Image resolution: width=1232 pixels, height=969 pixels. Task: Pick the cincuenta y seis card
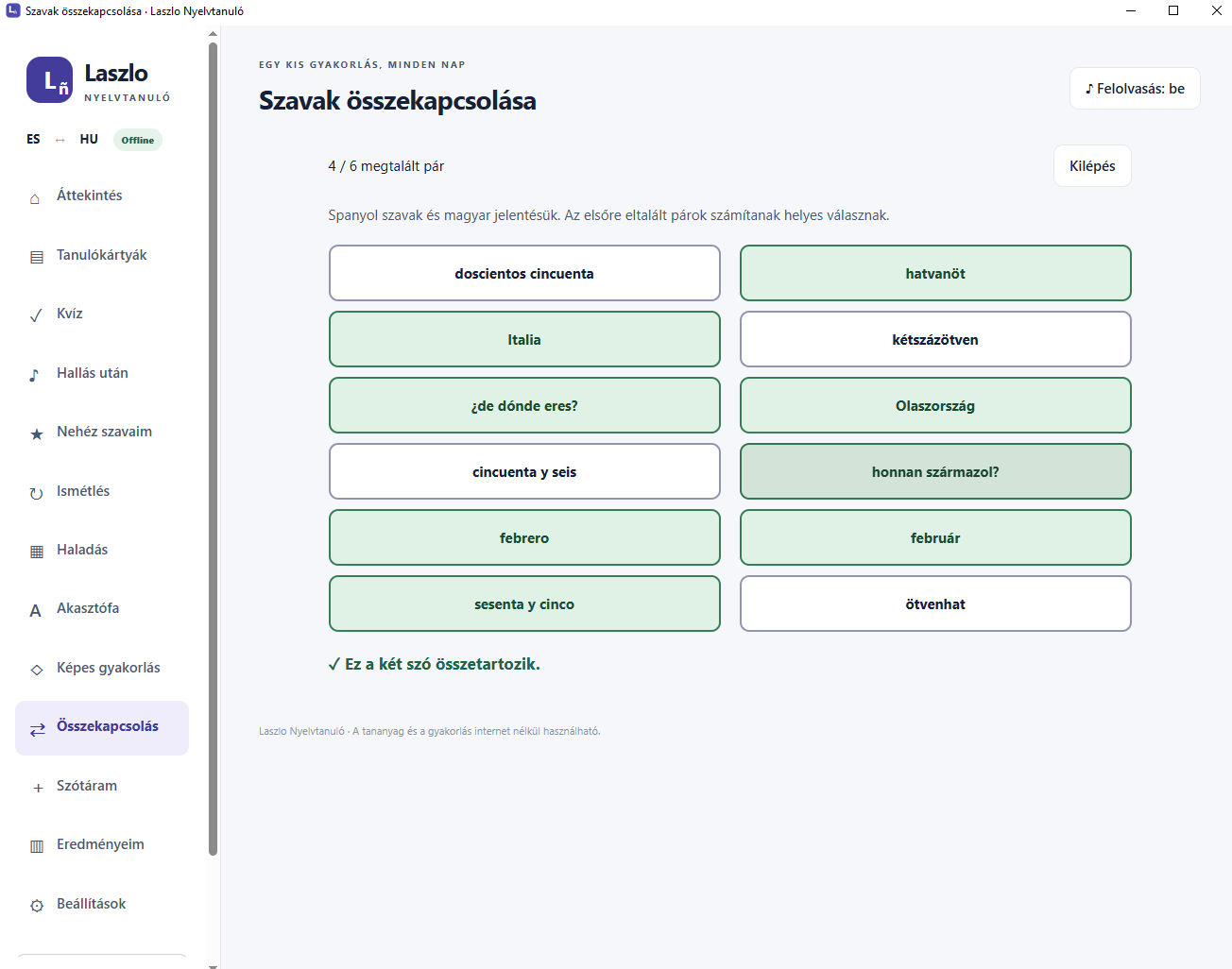[524, 471]
